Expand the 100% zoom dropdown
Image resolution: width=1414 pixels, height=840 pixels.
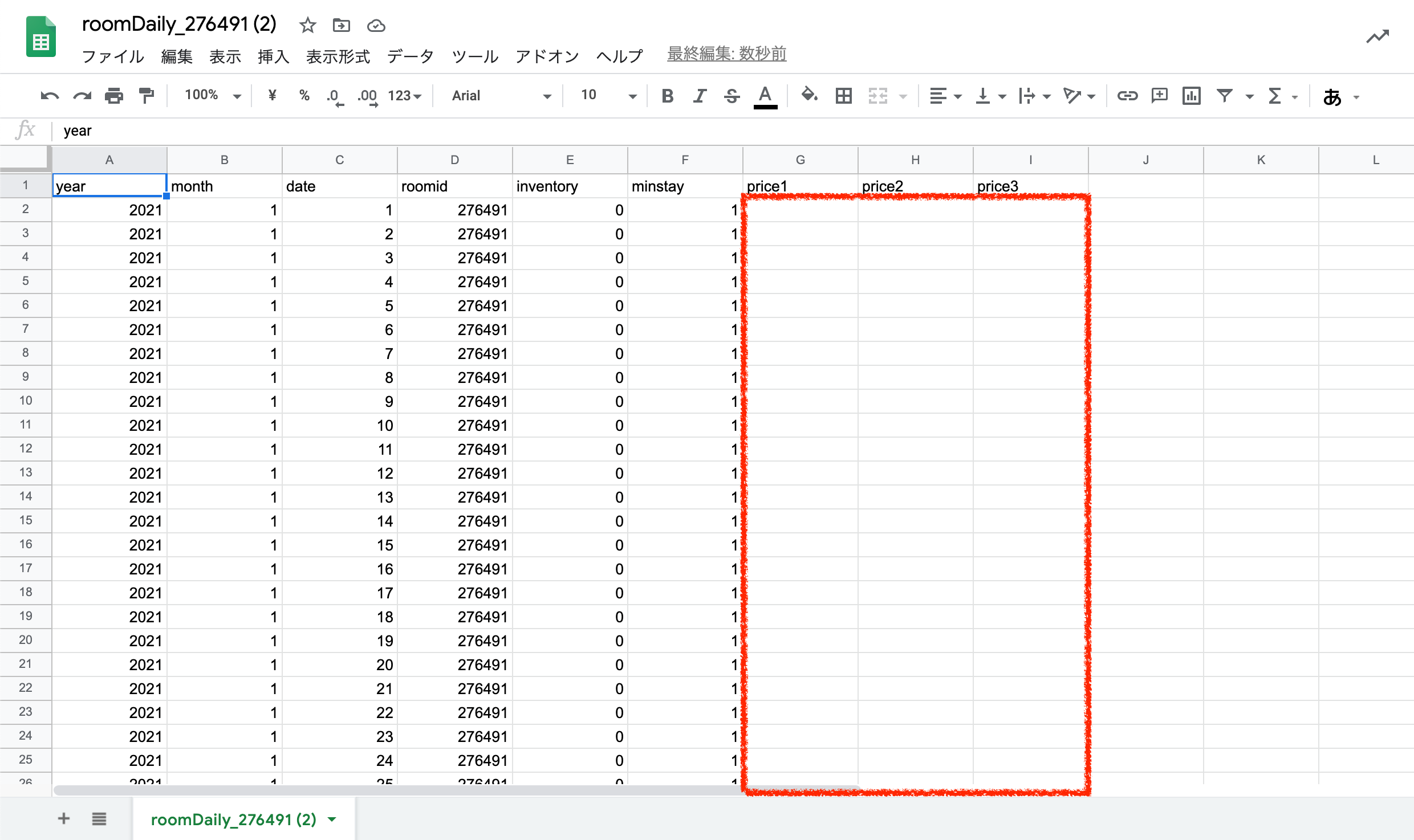(x=212, y=96)
